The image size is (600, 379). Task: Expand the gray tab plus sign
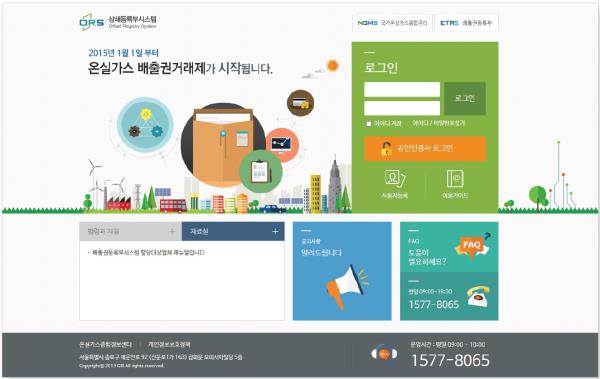[x=172, y=231]
